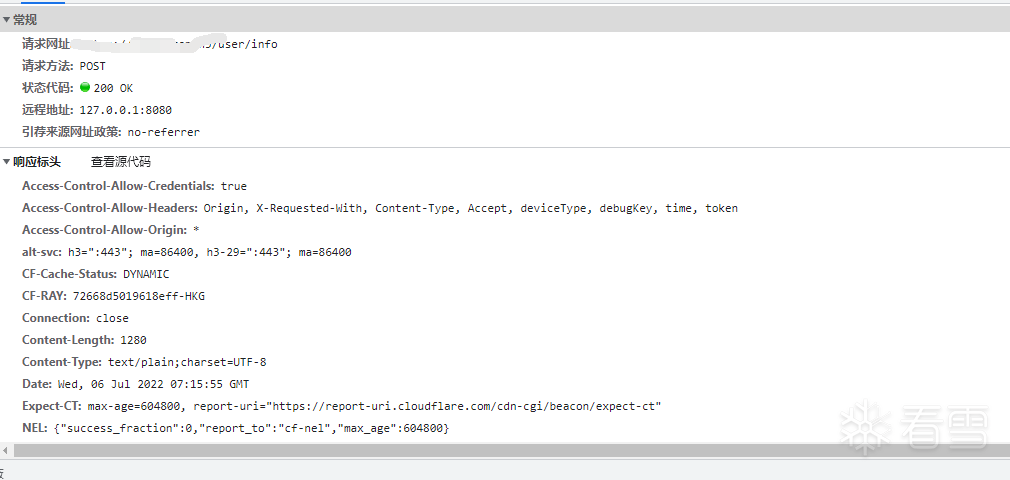The width and height of the screenshot is (1010, 480).
Task: Click the remote address 127.0.0.1:8080 value
Action: (x=125, y=110)
